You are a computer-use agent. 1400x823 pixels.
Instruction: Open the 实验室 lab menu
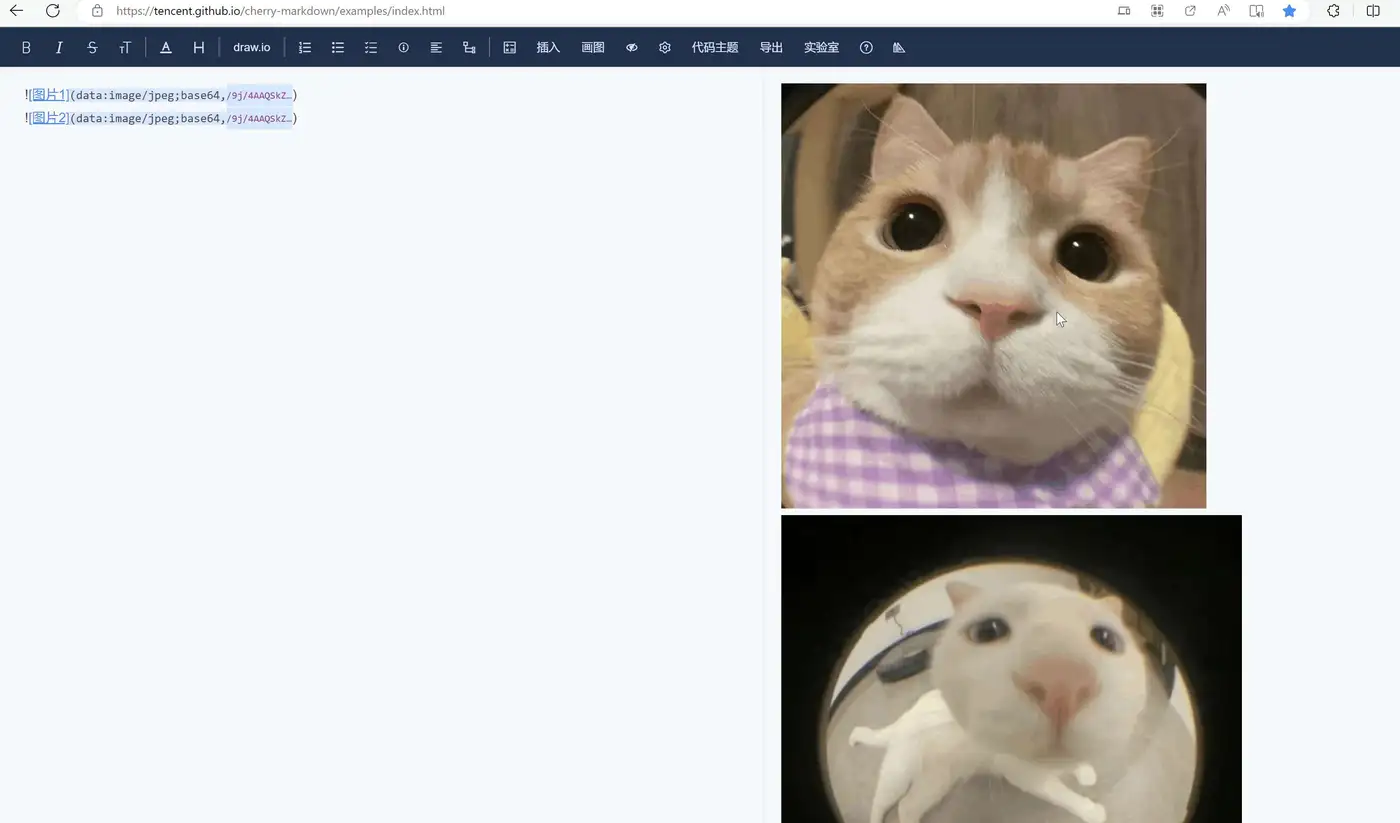(x=821, y=48)
